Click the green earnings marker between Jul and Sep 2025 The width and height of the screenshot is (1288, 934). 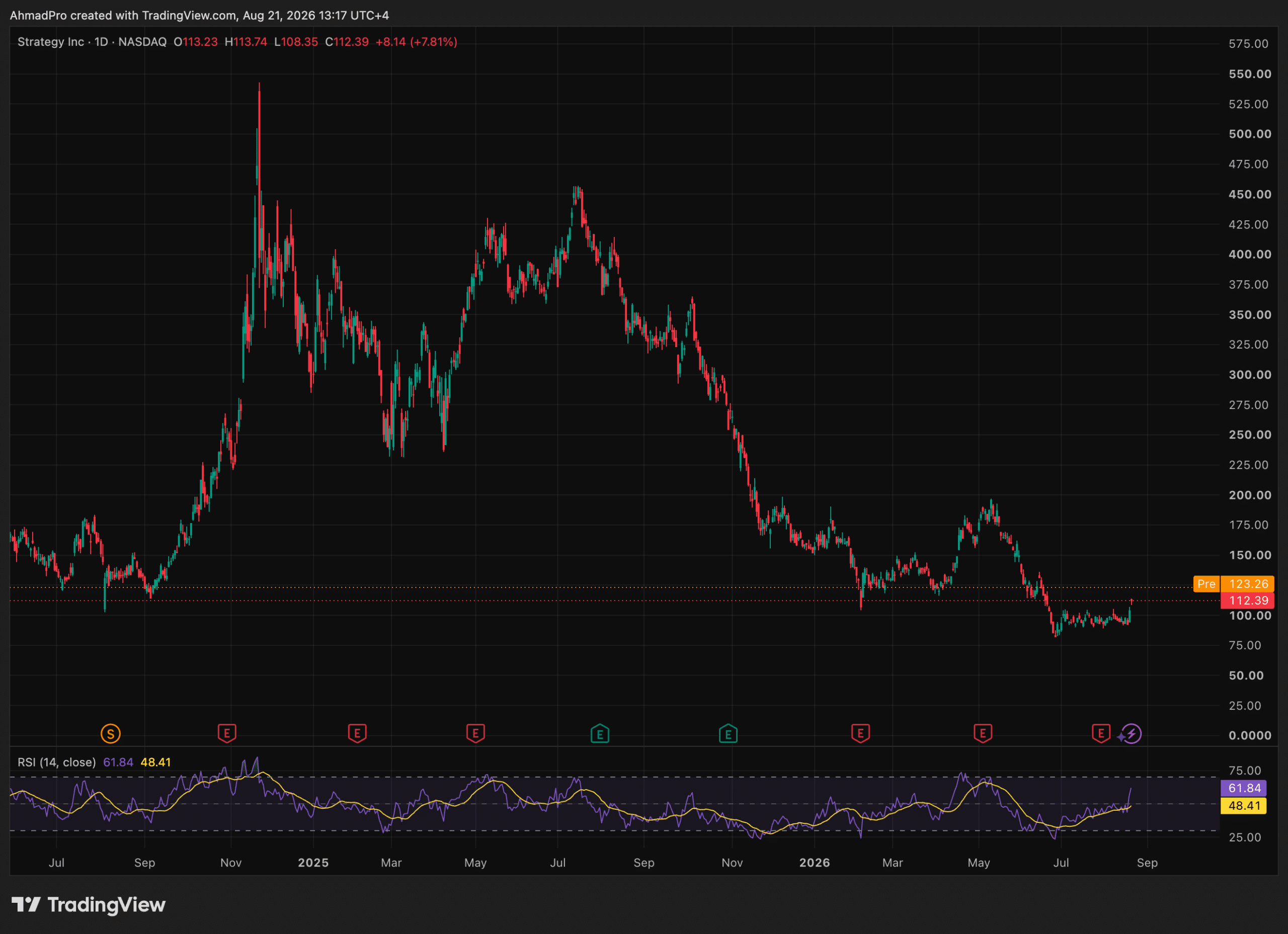600,734
